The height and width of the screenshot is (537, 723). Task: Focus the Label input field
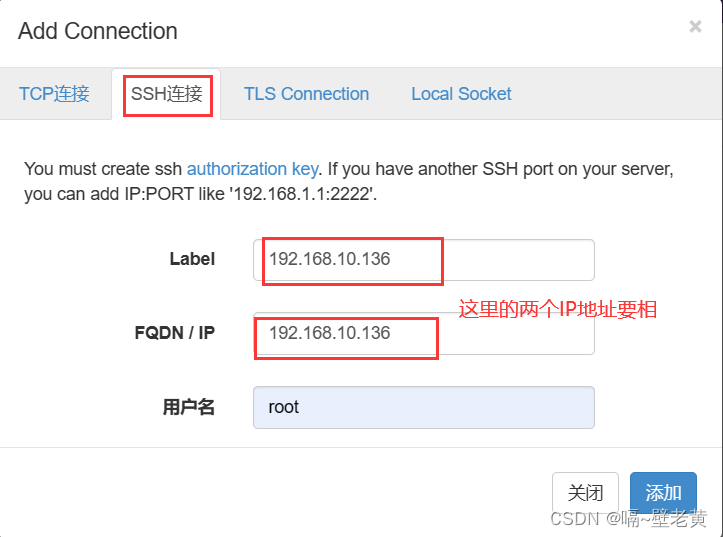(423, 260)
